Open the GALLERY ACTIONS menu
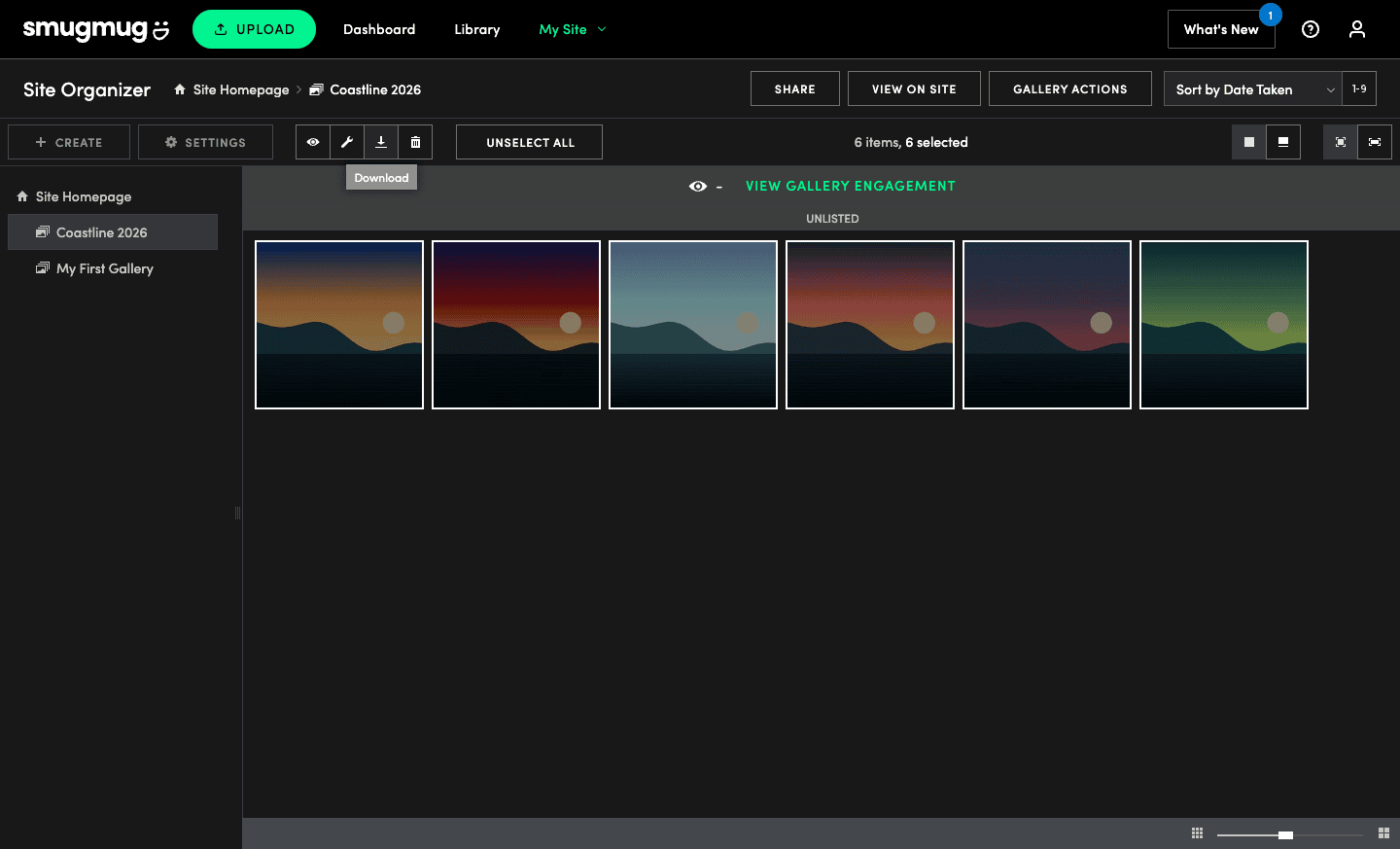Viewport: 1400px width, 849px height. pos(1070,88)
